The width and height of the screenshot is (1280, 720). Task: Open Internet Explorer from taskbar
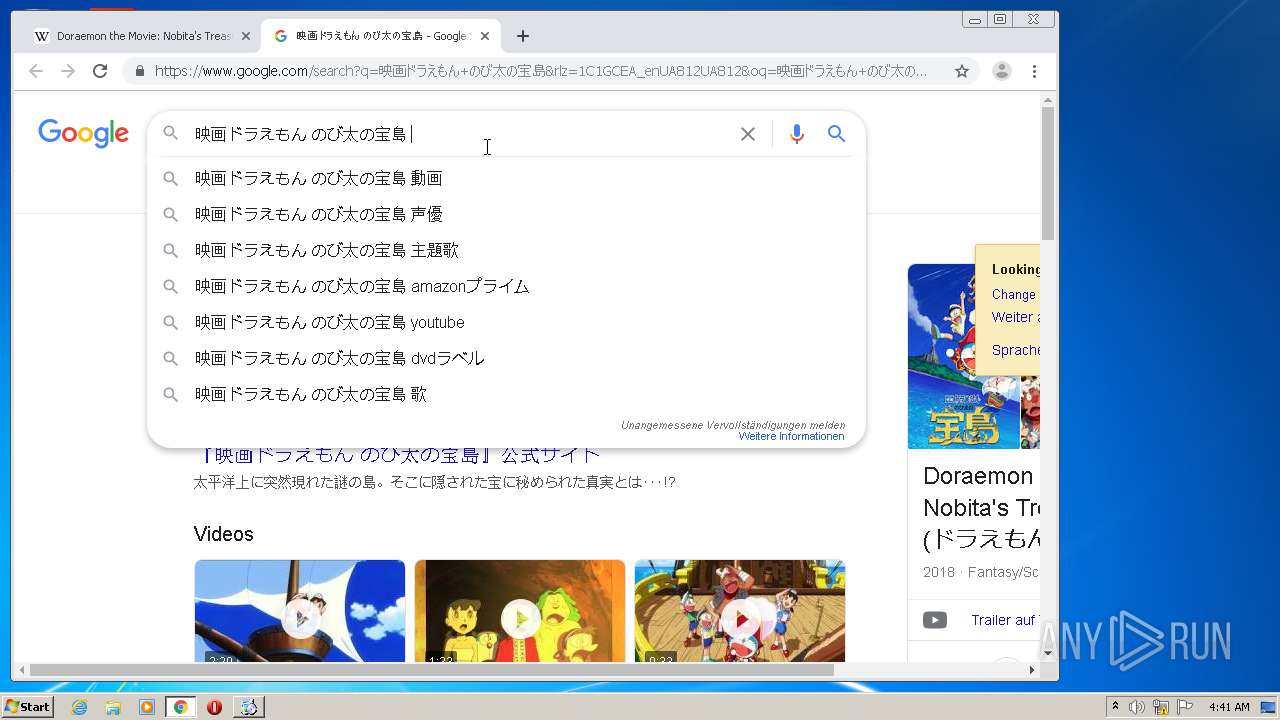[79, 707]
